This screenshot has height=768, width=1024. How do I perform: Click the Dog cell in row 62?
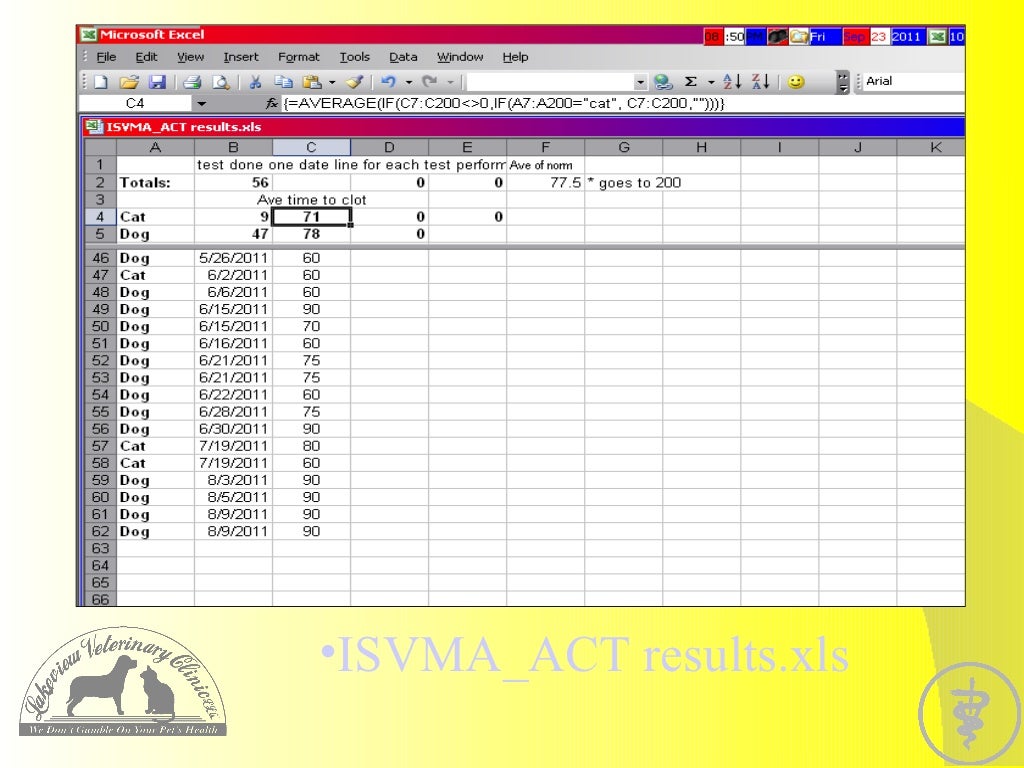[x=155, y=532]
